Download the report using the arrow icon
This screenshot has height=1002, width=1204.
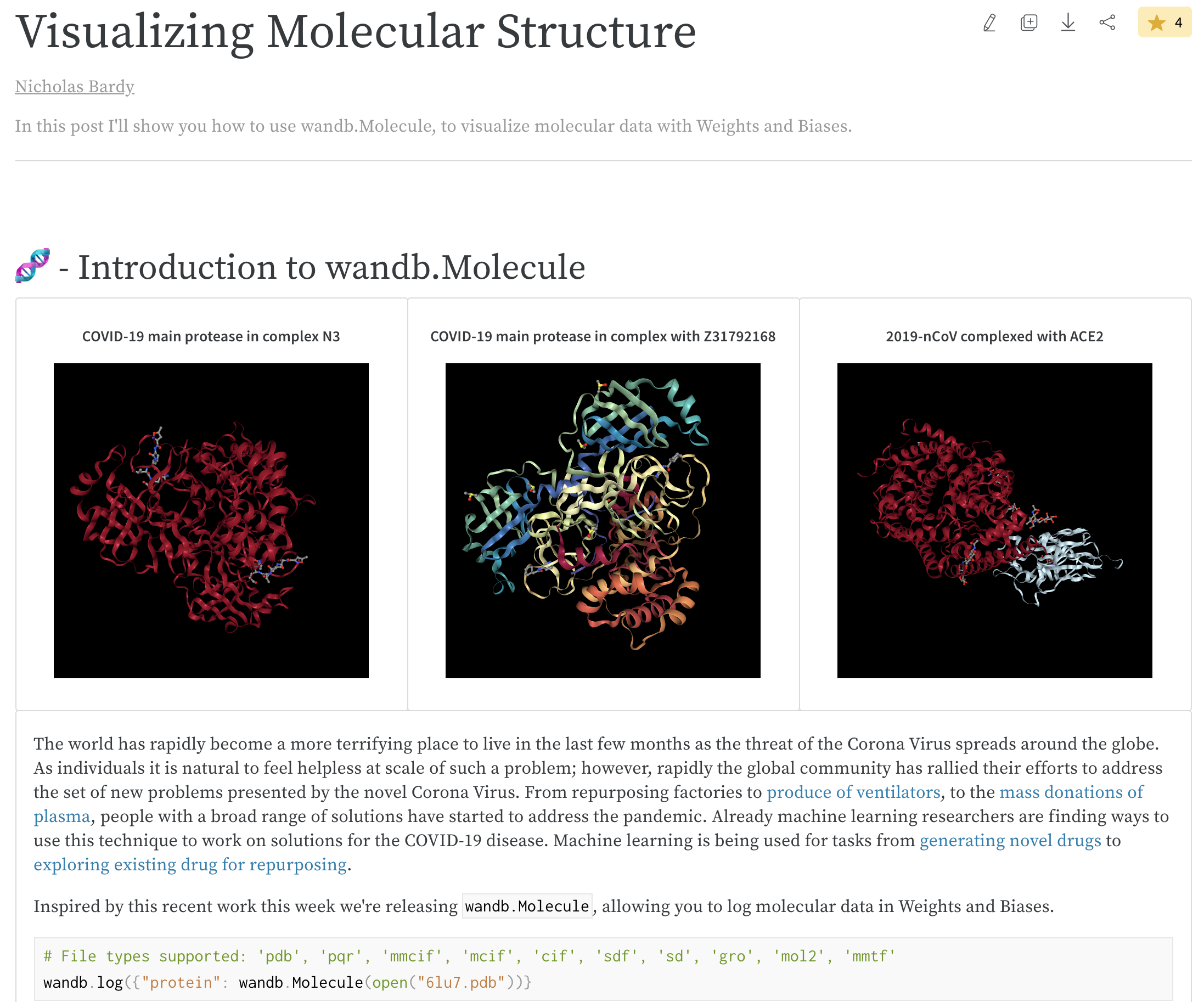pos(1067,23)
